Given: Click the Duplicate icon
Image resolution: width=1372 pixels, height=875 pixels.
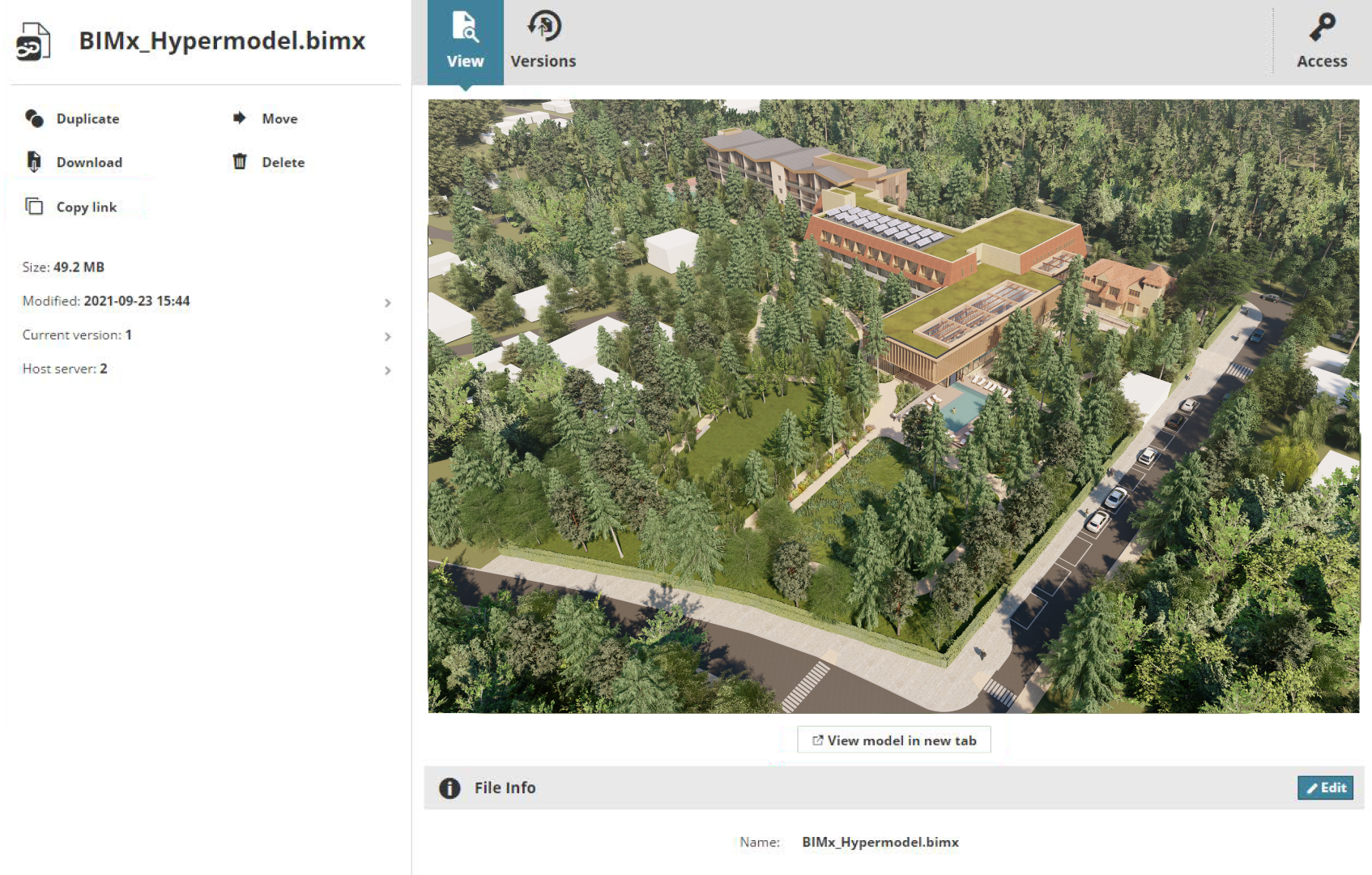Looking at the screenshot, I should click(x=34, y=118).
